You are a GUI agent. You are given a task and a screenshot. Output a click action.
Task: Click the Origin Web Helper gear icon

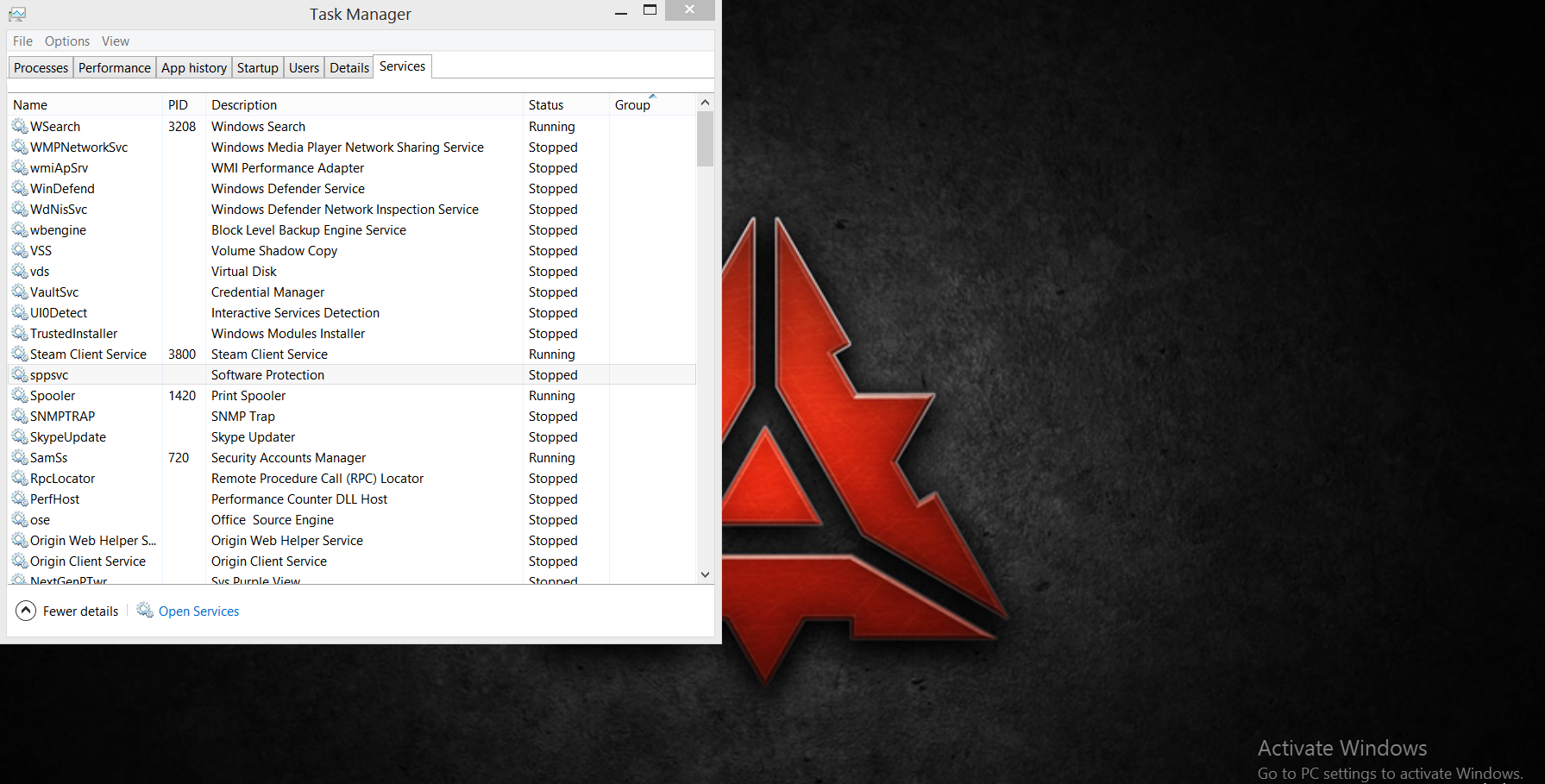[x=20, y=540]
